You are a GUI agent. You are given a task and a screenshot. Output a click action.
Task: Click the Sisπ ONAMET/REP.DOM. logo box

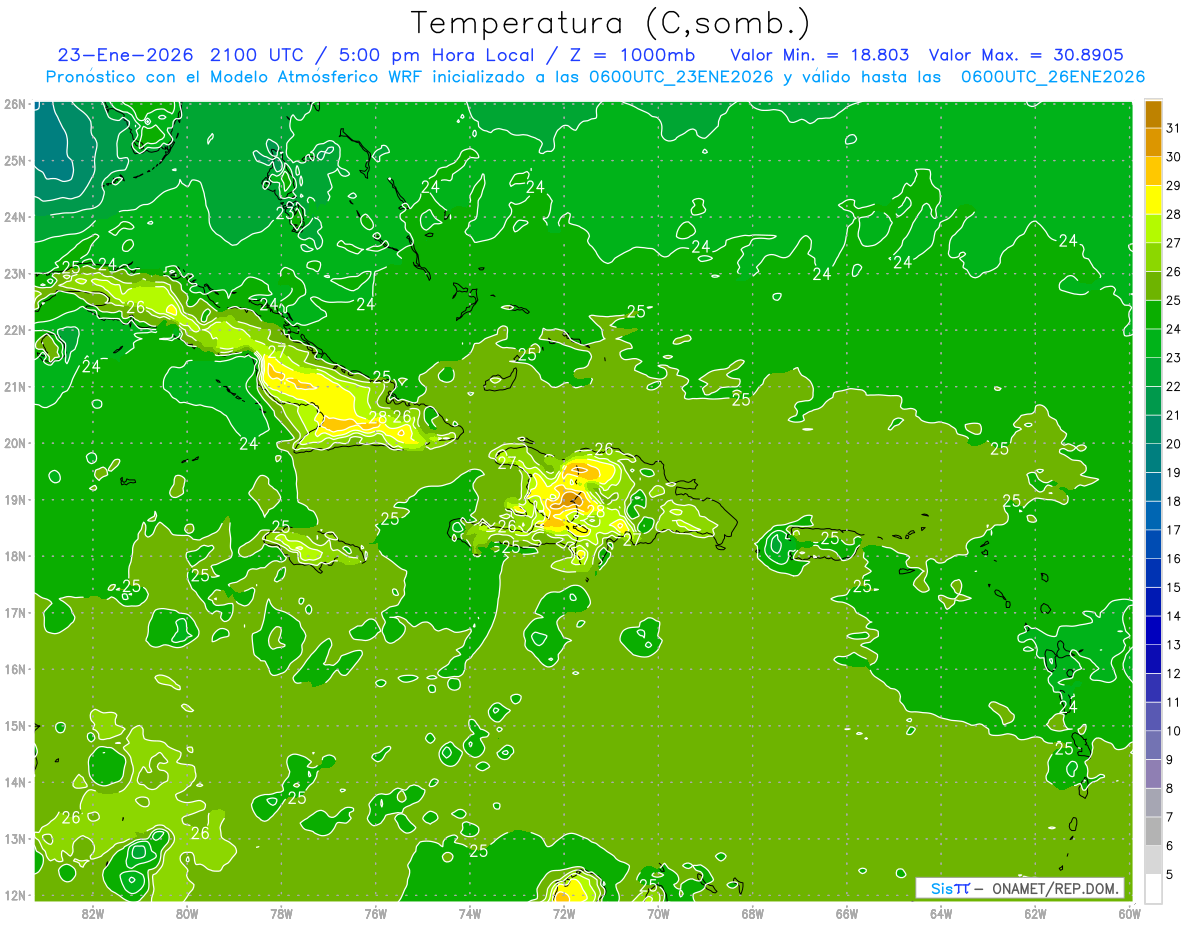(1020, 888)
